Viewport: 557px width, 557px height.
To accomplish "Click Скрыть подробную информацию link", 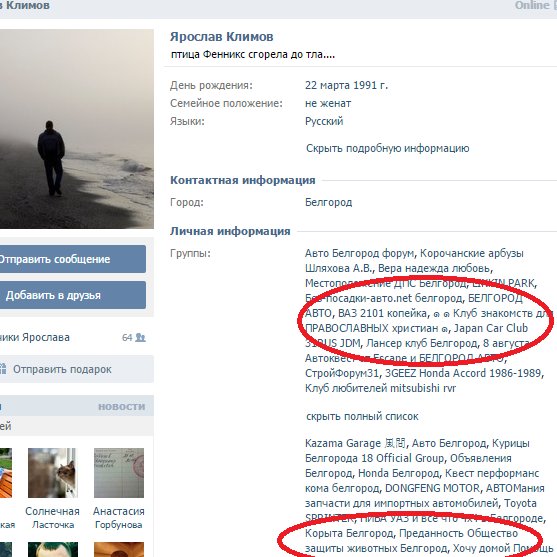I will click(x=388, y=148).
